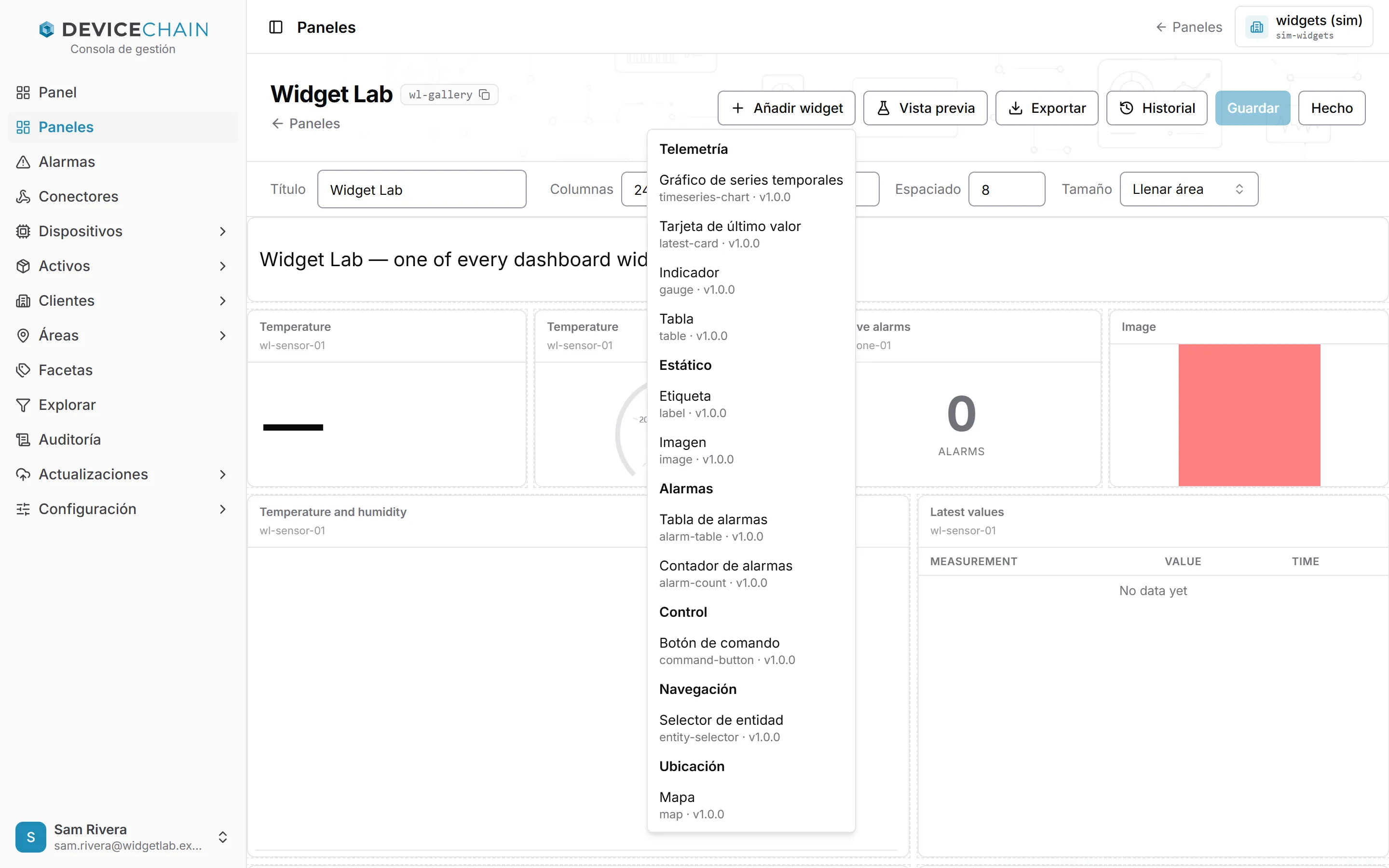The width and height of the screenshot is (1389, 868).
Task: Open the Tamaño Llenar área dropdown
Action: [1189, 189]
